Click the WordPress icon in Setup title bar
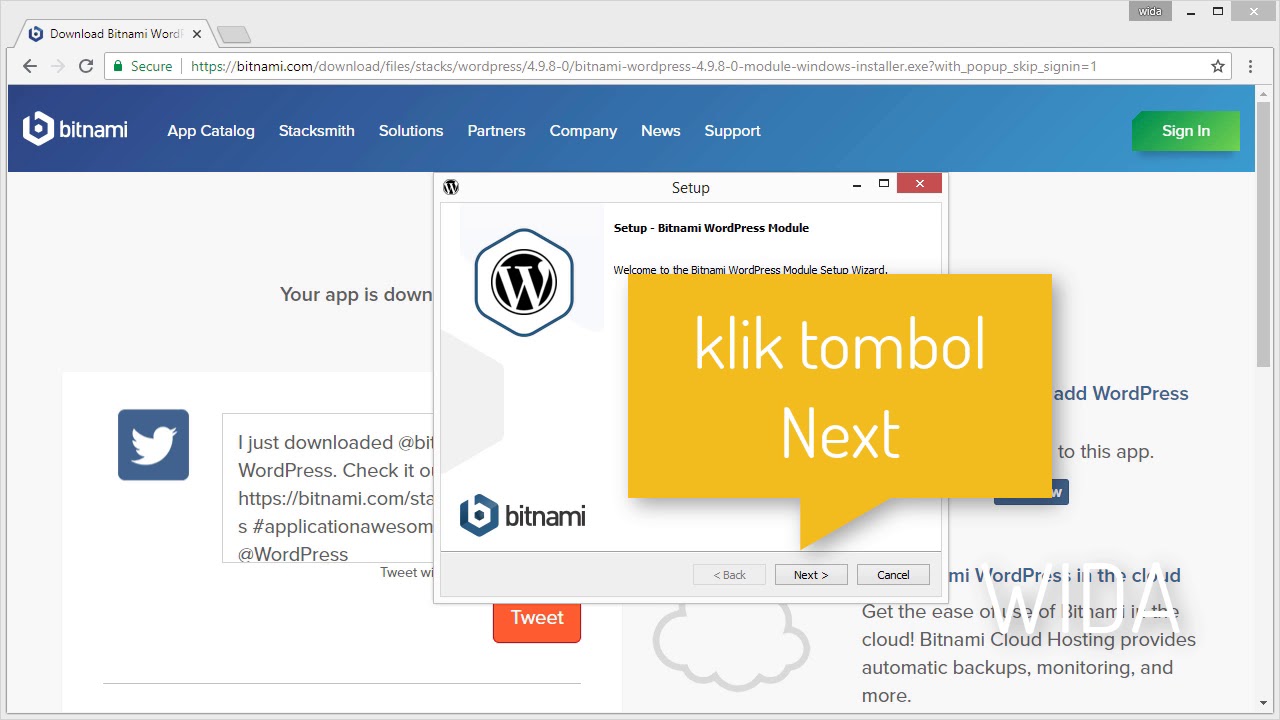The height and width of the screenshot is (720, 1280). pos(451,187)
